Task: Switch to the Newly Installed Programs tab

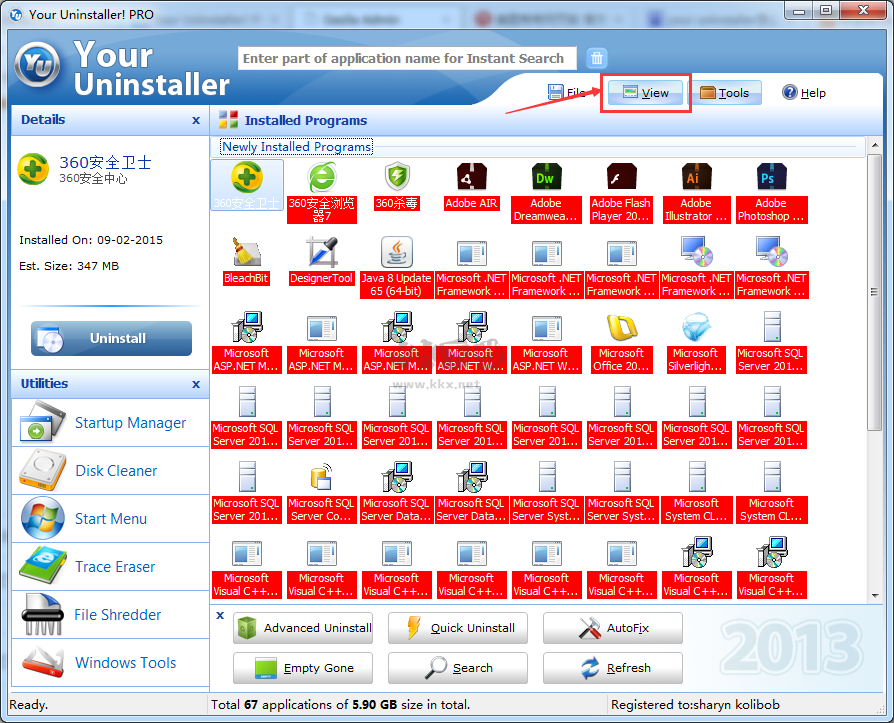Action: 295,146
